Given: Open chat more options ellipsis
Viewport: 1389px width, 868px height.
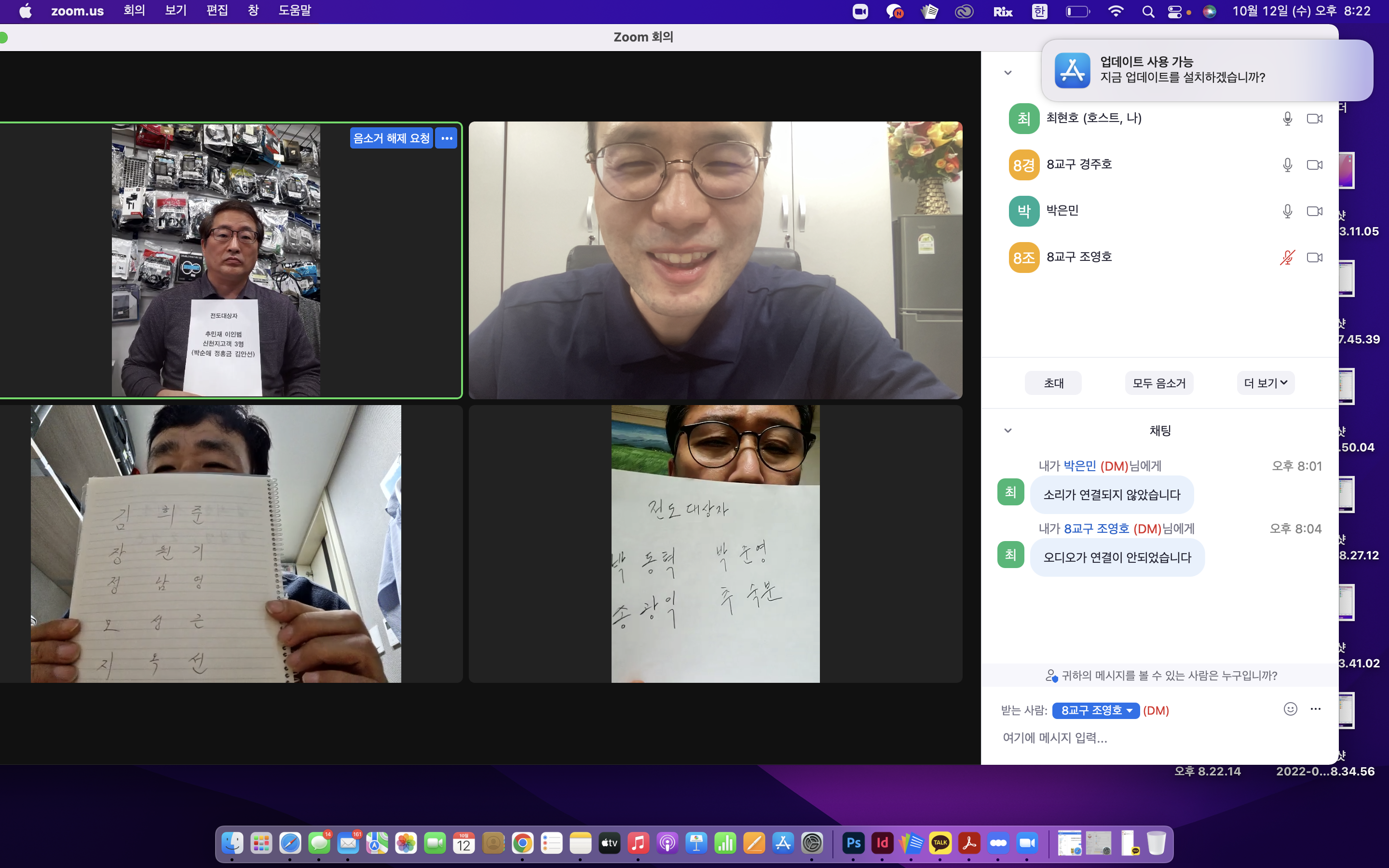Looking at the screenshot, I should [1316, 709].
